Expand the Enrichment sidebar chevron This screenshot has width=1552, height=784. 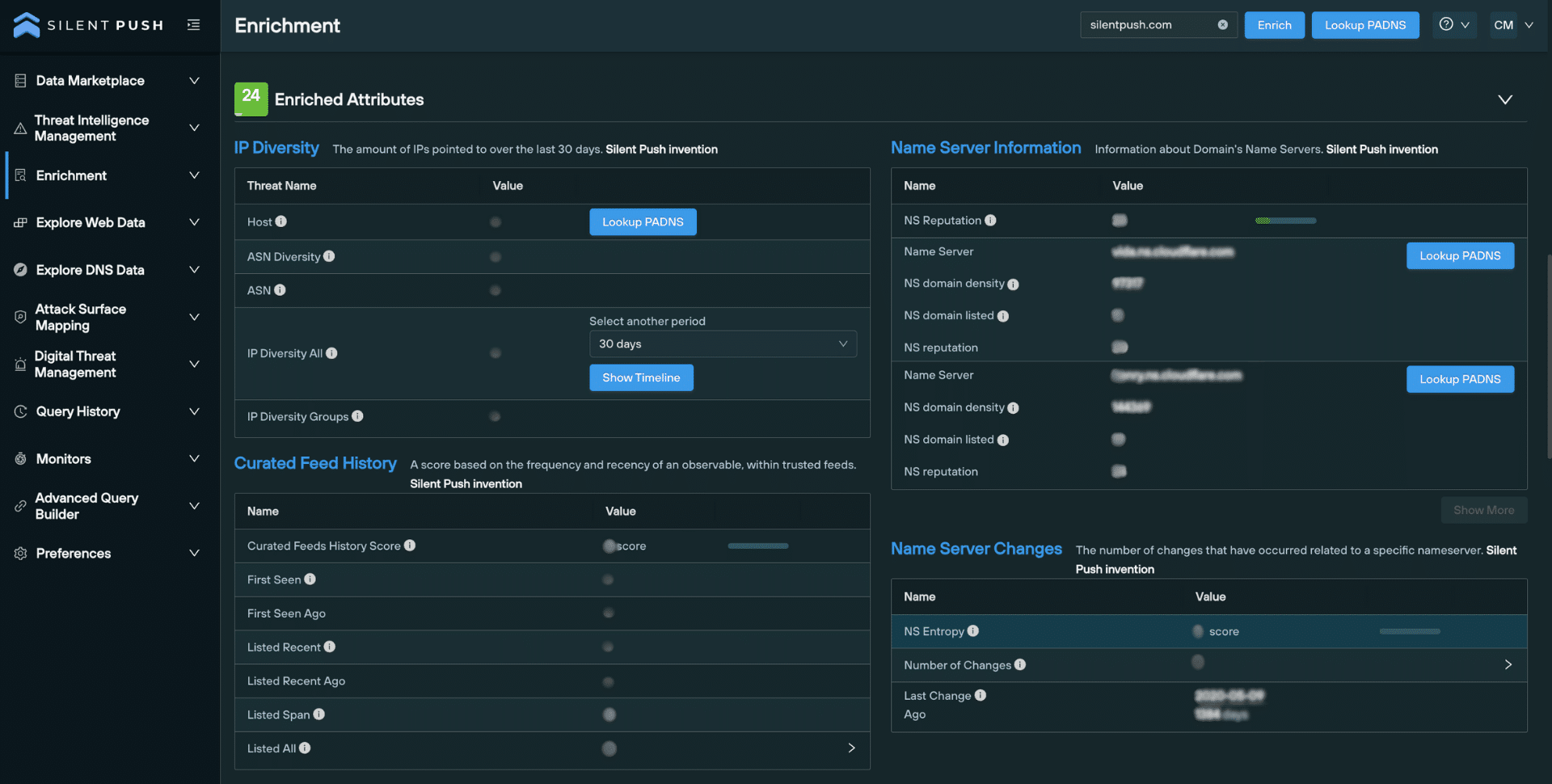(x=194, y=175)
